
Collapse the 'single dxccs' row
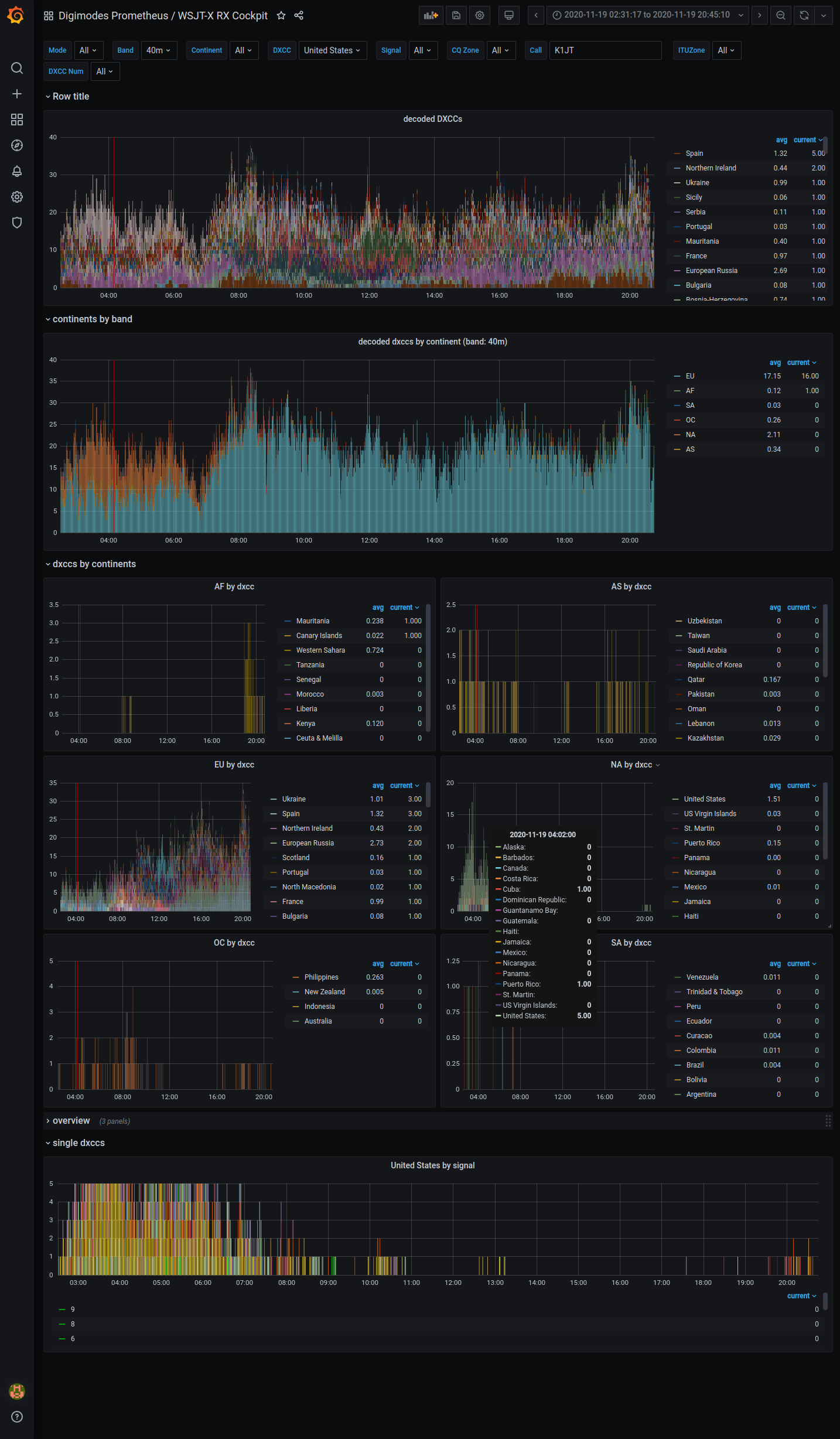click(75, 1143)
